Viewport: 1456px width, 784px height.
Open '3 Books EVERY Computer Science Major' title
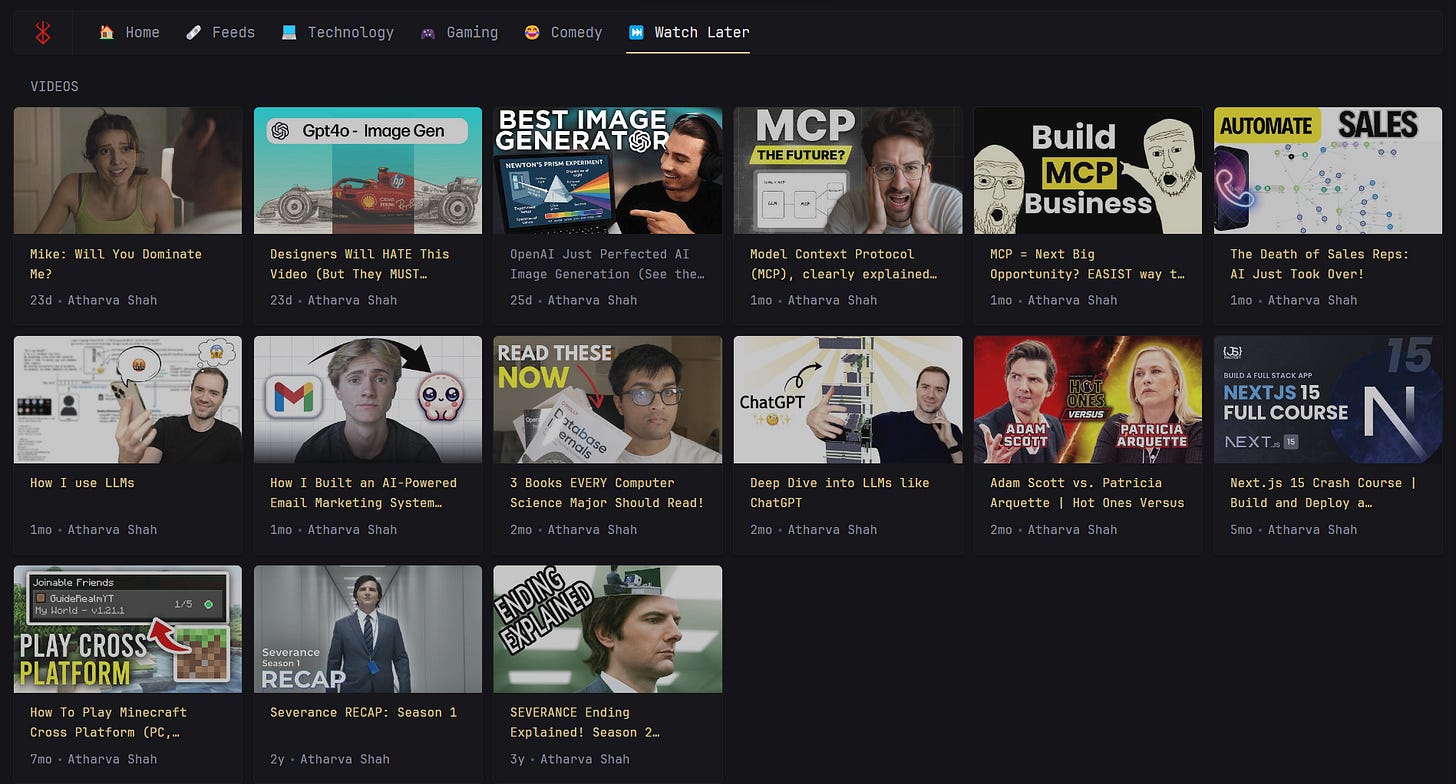click(607, 493)
